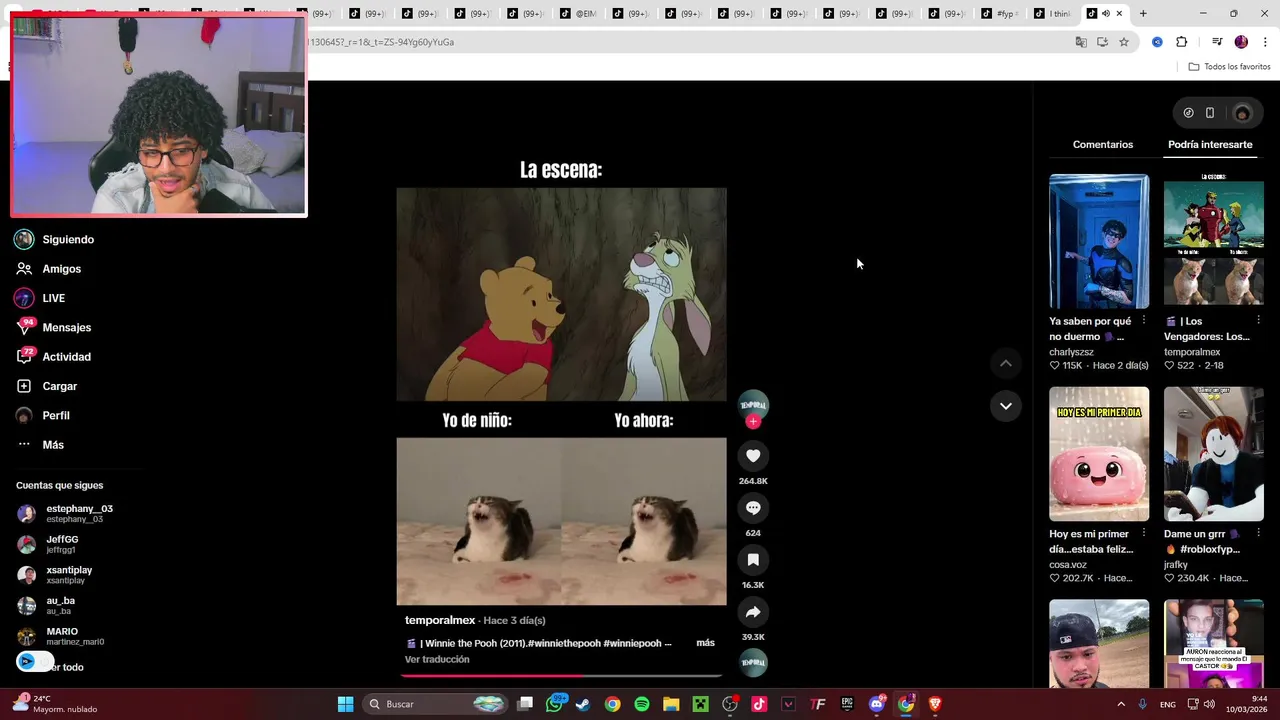1280x720 pixels.
Task: Open options for Hoy es mi primer día video
Action: pos(1143,534)
